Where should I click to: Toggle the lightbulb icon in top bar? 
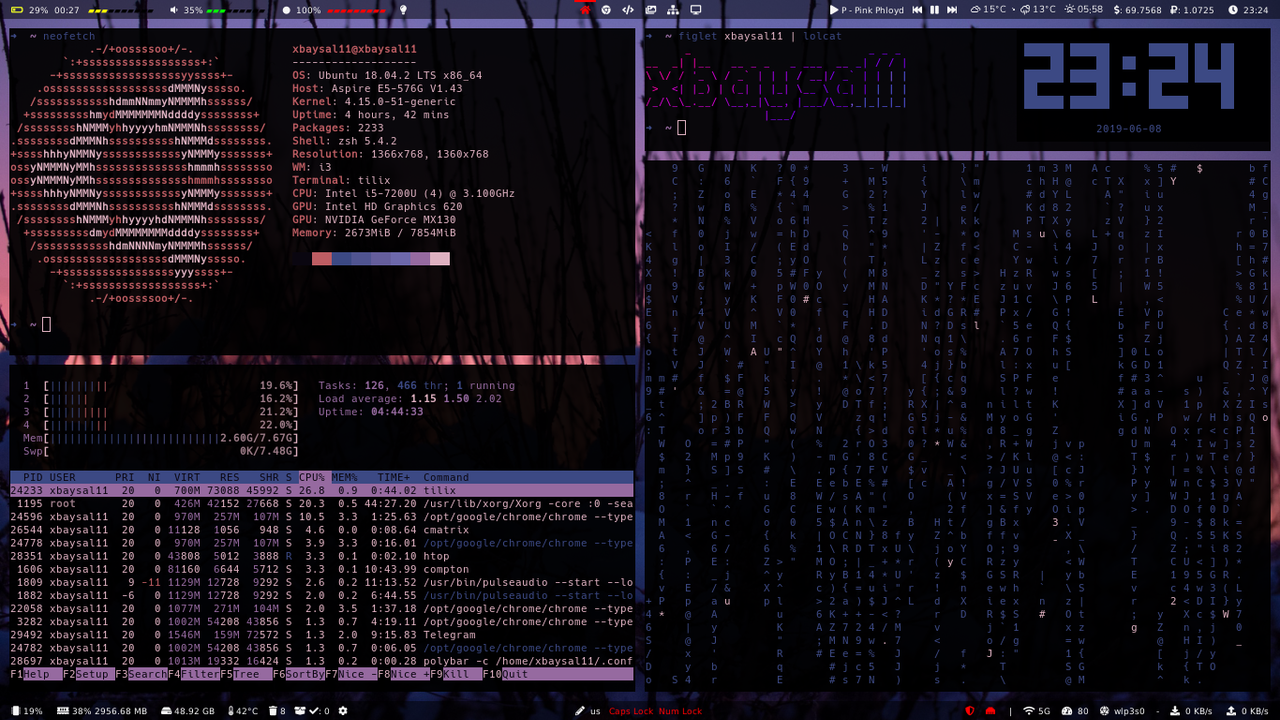coord(404,9)
